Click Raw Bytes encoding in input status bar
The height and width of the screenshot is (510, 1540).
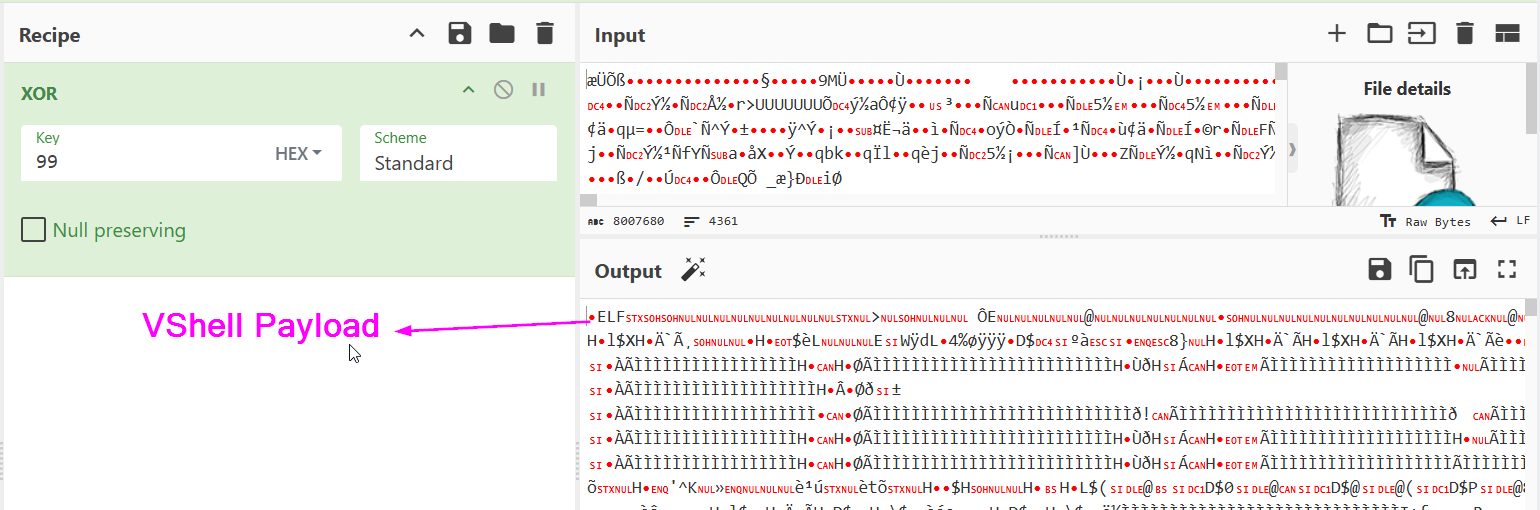pyautogui.click(x=1427, y=221)
